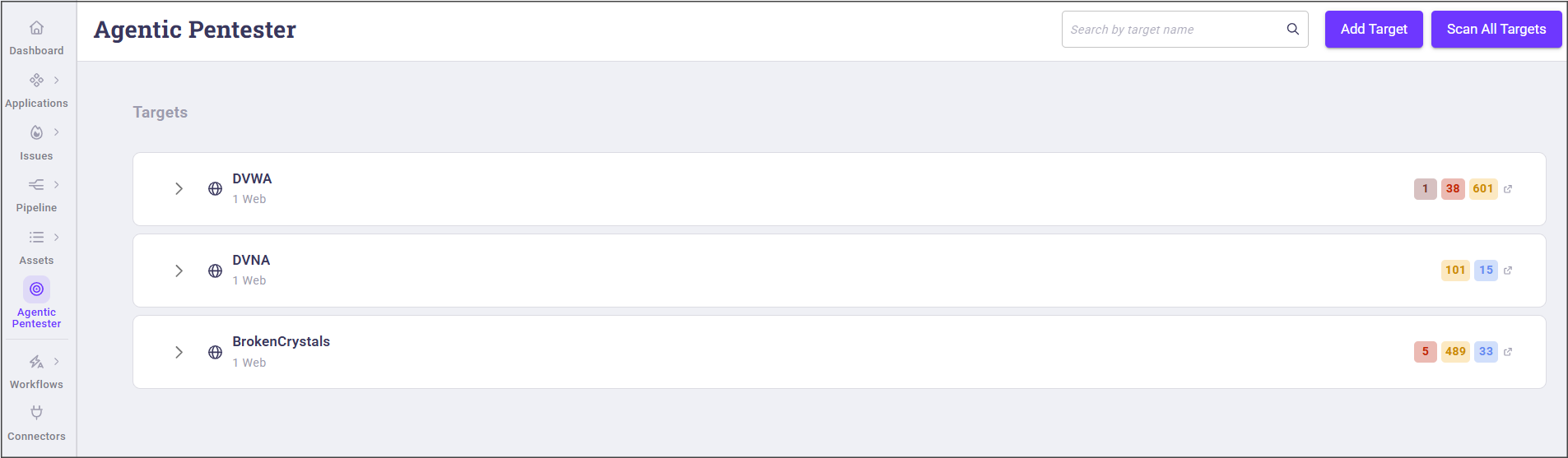Select the Agentic Pentester target icon
The image size is (1568, 458).
pos(36,289)
